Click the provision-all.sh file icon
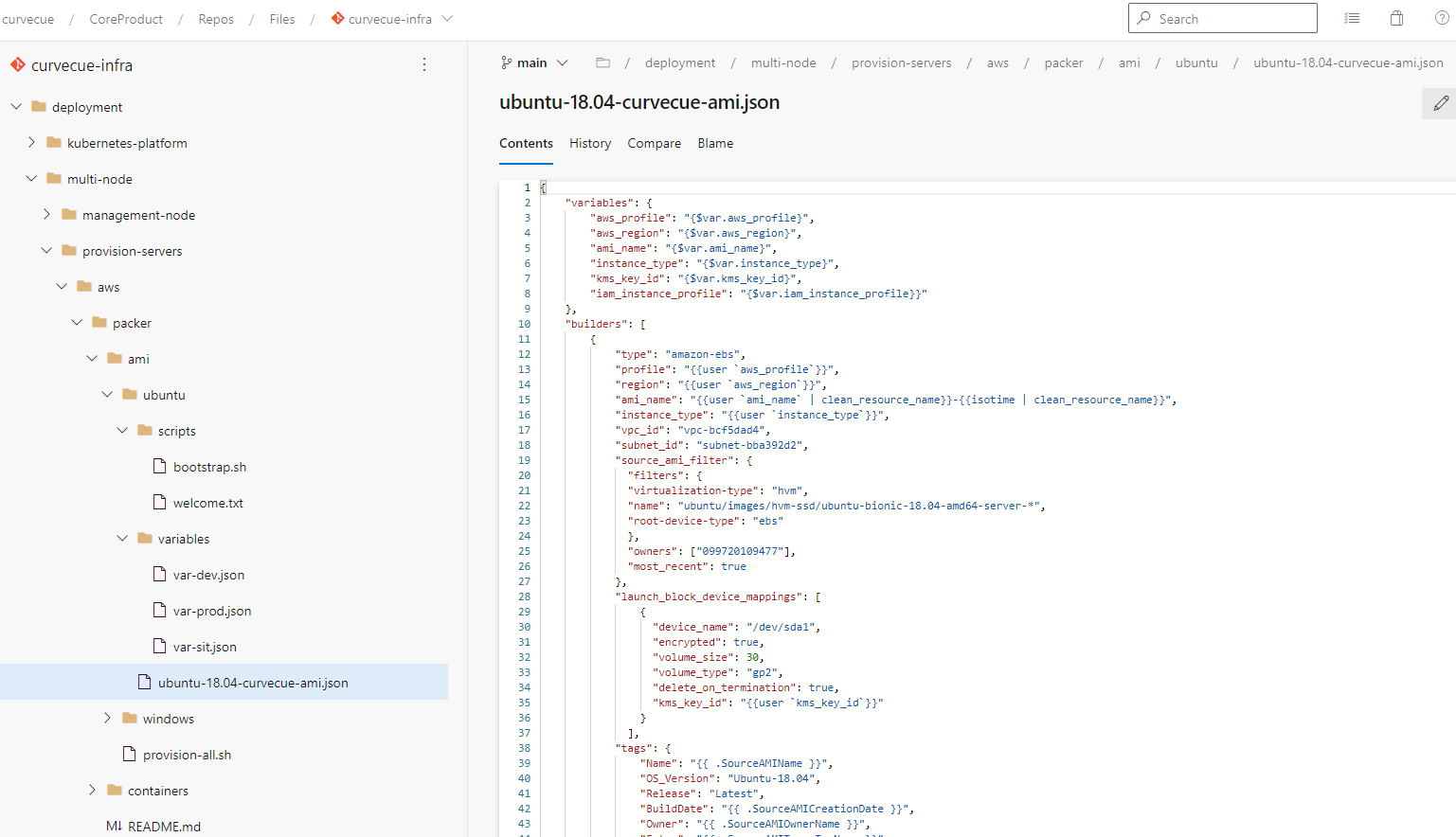Image resolution: width=1456 pixels, height=837 pixels. (x=130, y=754)
